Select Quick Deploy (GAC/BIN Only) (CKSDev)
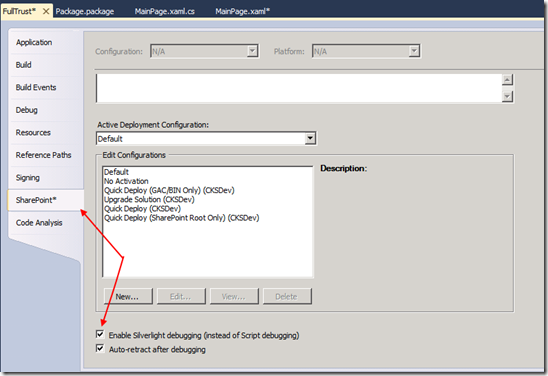This screenshot has width=548, height=376. coord(169,190)
